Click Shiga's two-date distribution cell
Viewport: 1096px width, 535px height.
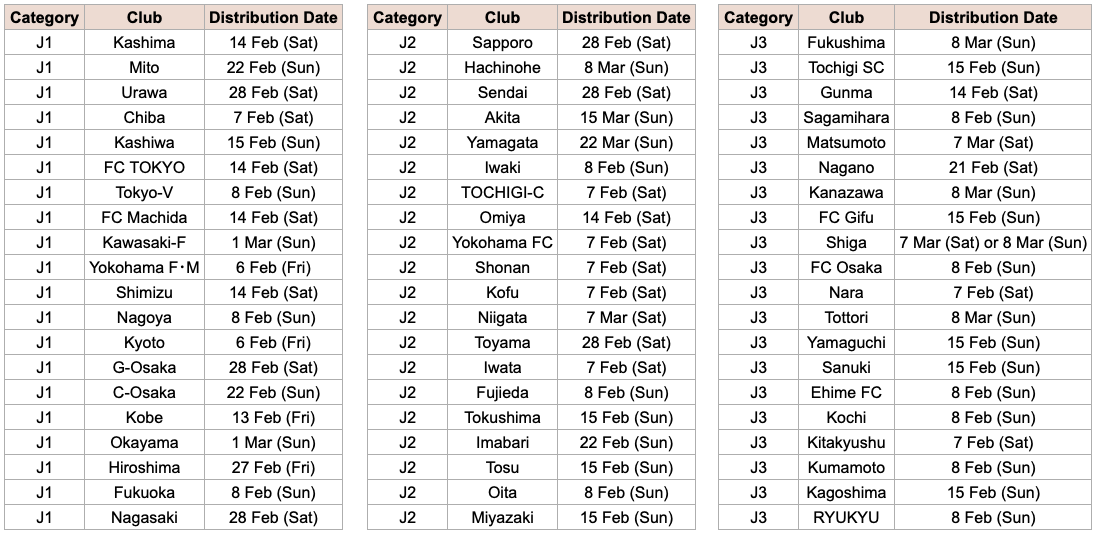click(x=993, y=243)
